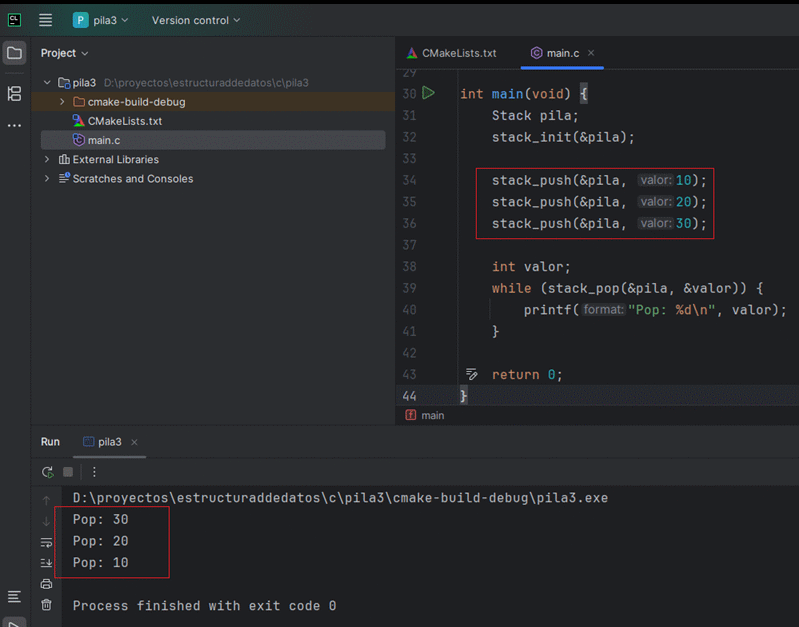Click the Stop process button in Run panel
This screenshot has width=799, height=627.
[68, 472]
